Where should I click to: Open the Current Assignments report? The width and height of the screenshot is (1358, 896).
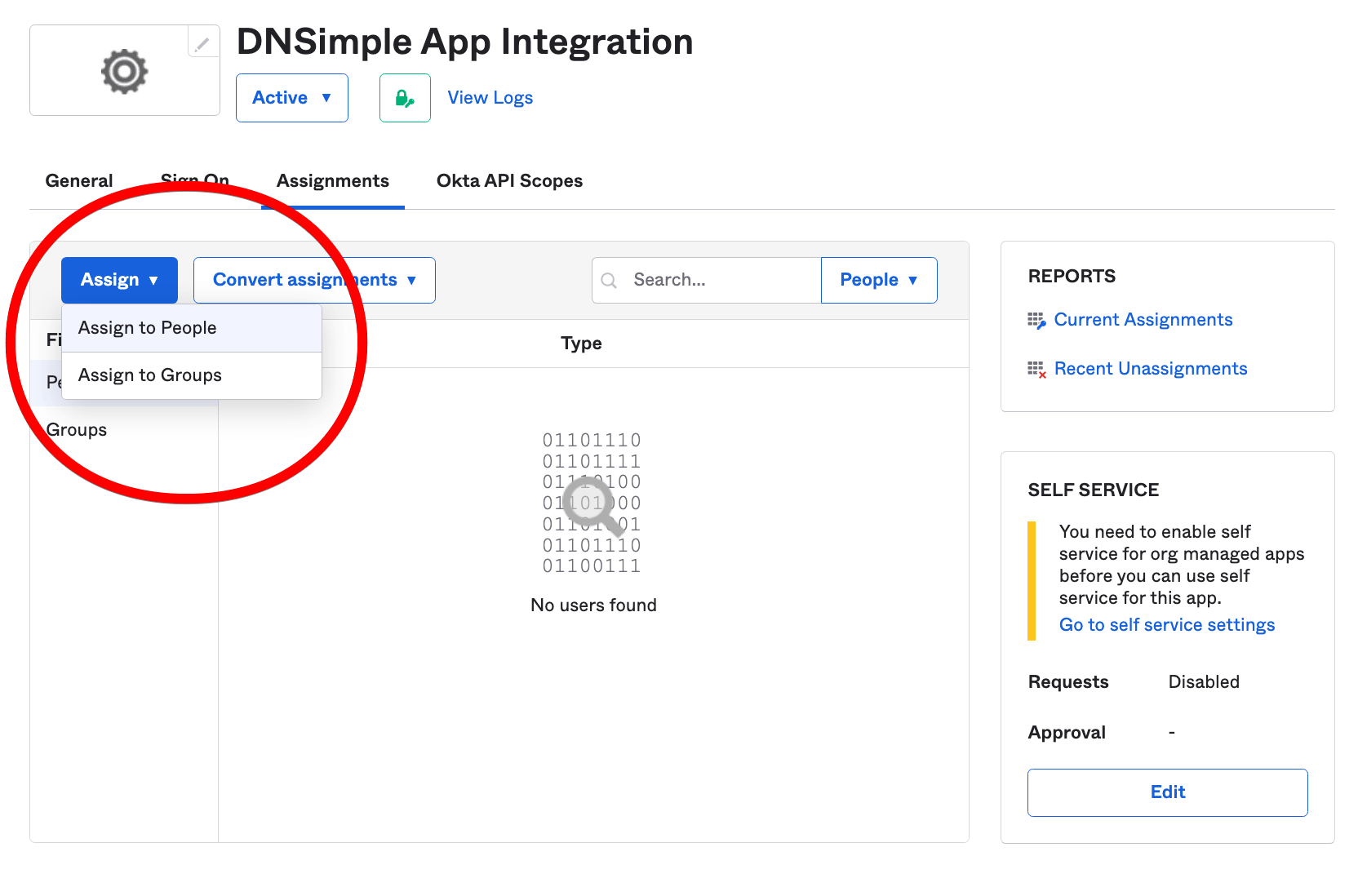click(1143, 320)
